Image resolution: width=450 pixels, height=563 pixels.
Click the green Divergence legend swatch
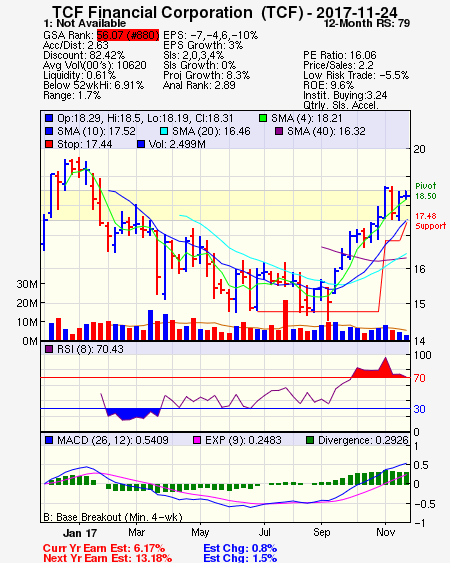pyautogui.click(x=310, y=440)
